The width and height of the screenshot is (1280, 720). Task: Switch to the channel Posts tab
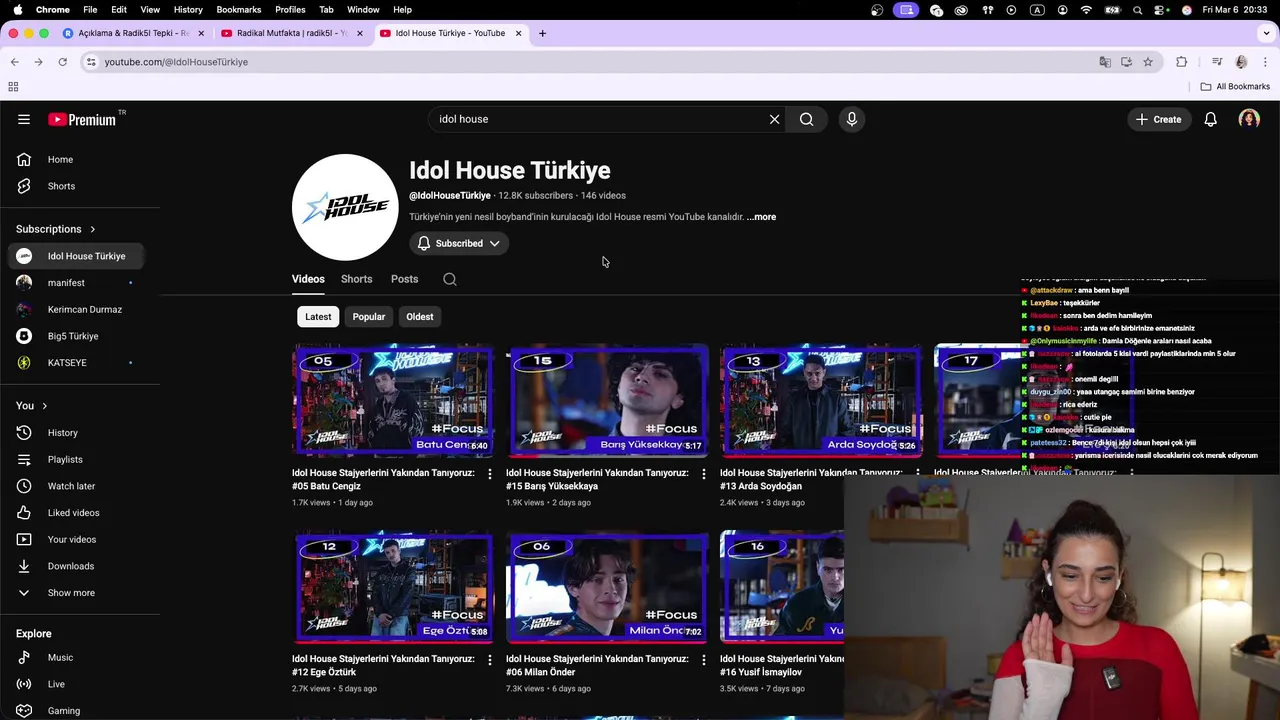tap(405, 279)
